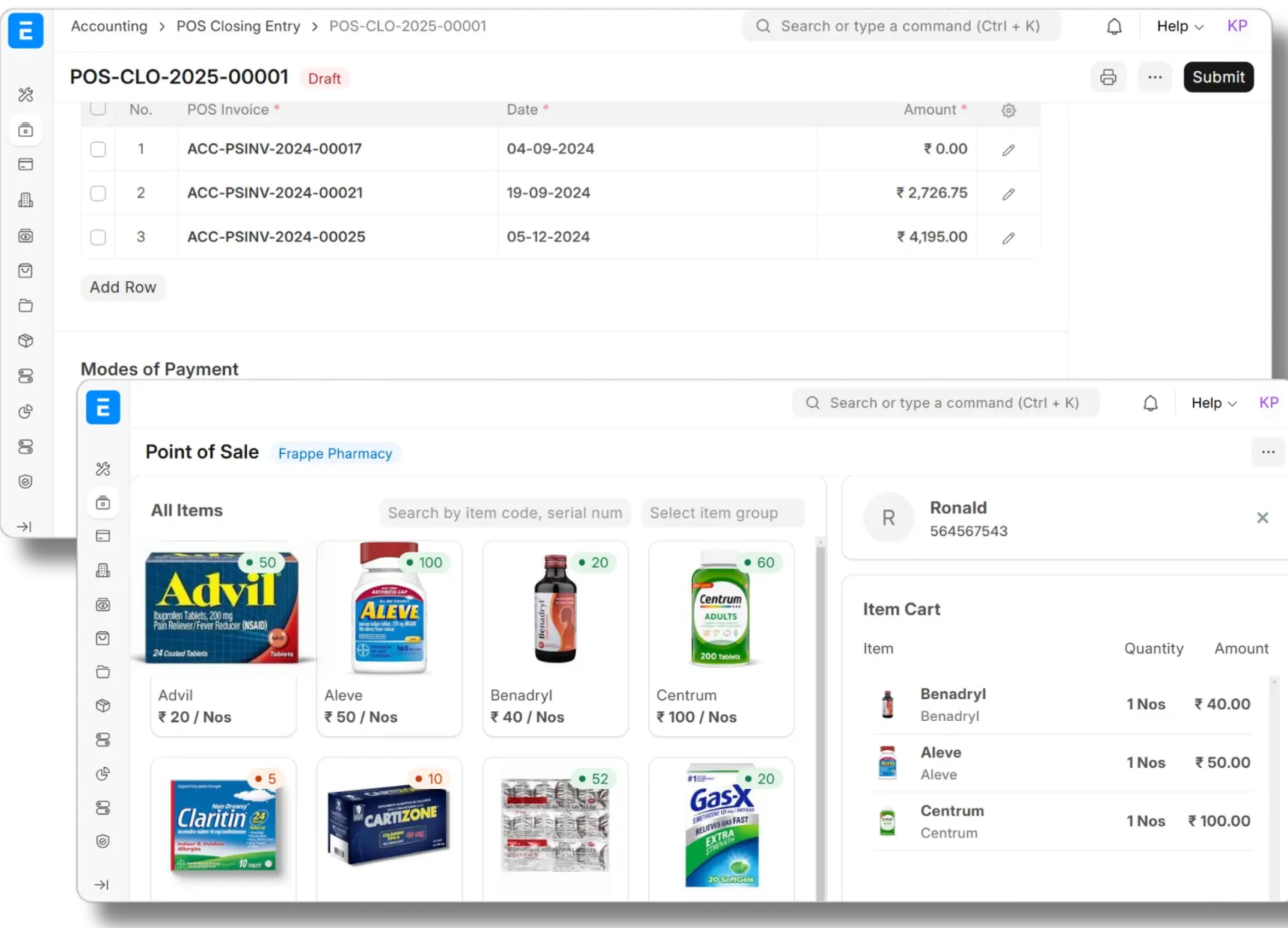
Task: Open the three-dot menu beside Submit button
Action: (x=1155, y=77)
